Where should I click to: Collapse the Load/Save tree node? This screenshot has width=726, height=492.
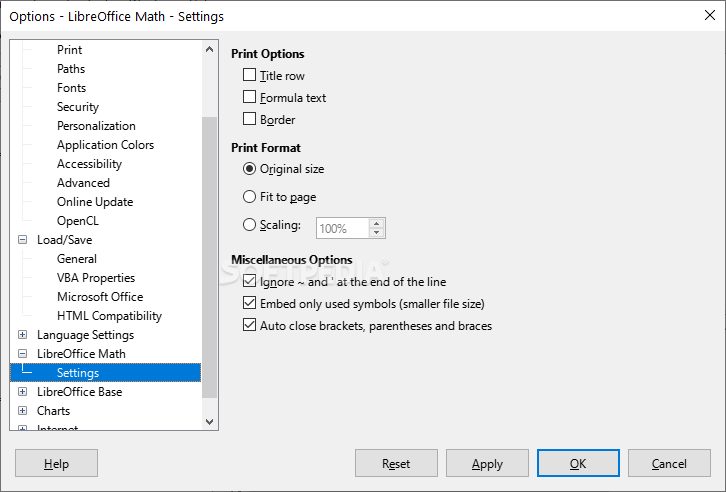(22, 240)
